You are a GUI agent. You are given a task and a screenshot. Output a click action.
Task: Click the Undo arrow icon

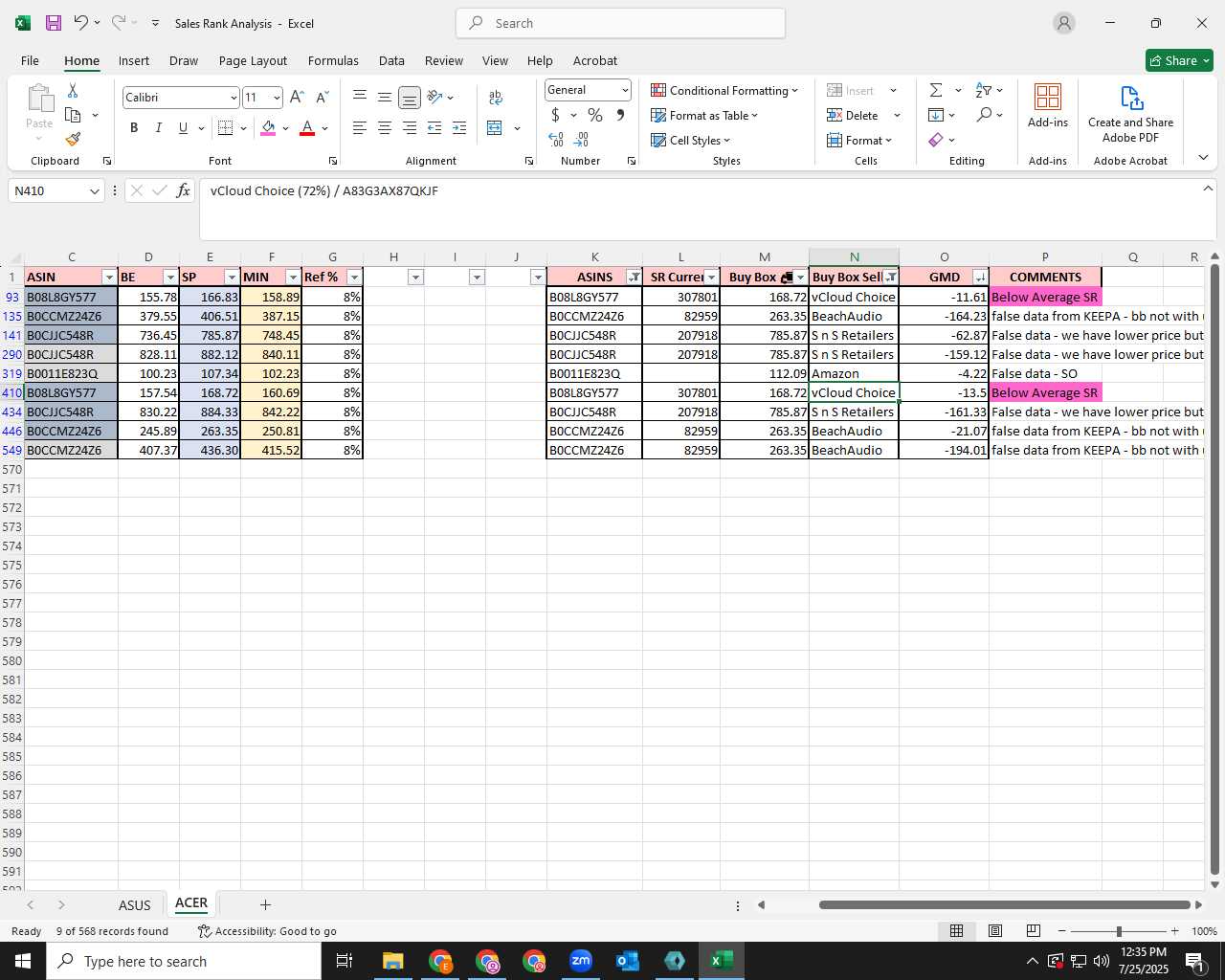pos(81,23)
